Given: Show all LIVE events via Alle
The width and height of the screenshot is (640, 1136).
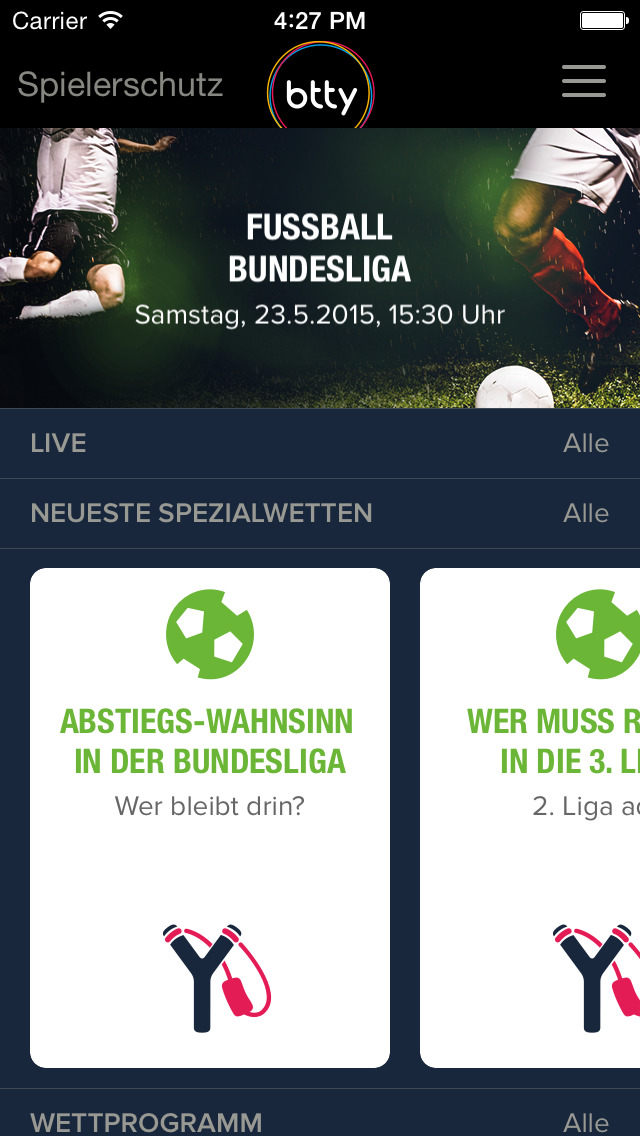Looking at the screenshot, I should click(586, 443).
